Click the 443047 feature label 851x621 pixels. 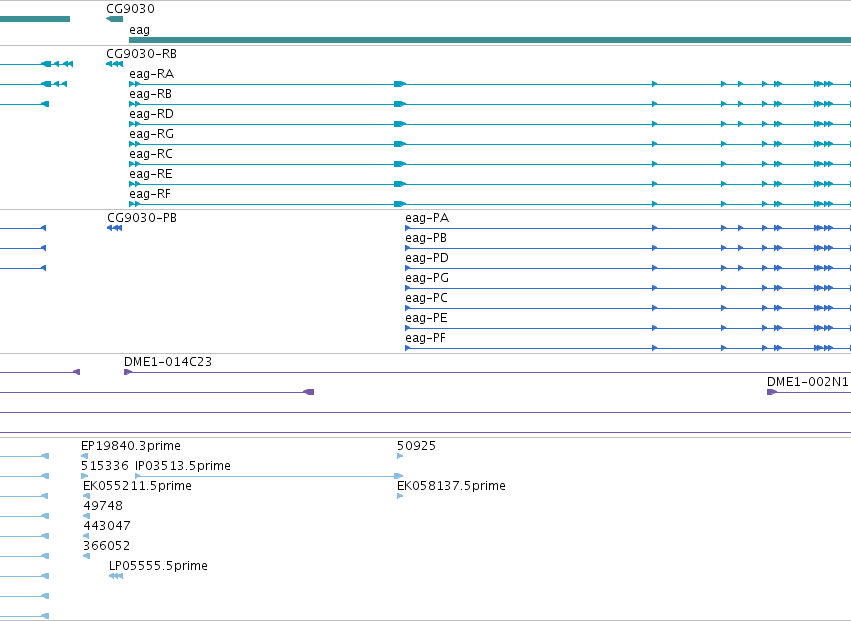pyautogui.click(x=107, y=527)
